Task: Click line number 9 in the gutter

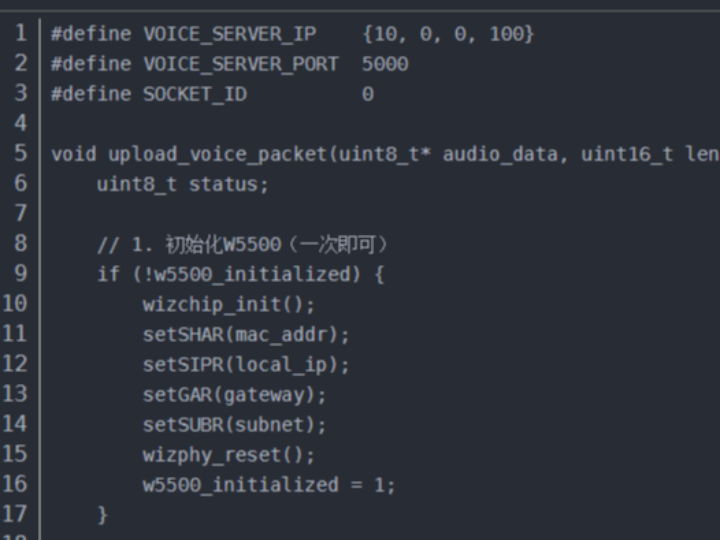Action: [20, 274]
